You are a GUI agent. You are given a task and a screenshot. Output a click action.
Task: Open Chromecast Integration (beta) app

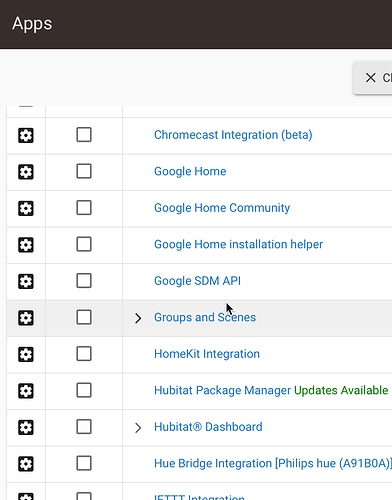point(233,135)
